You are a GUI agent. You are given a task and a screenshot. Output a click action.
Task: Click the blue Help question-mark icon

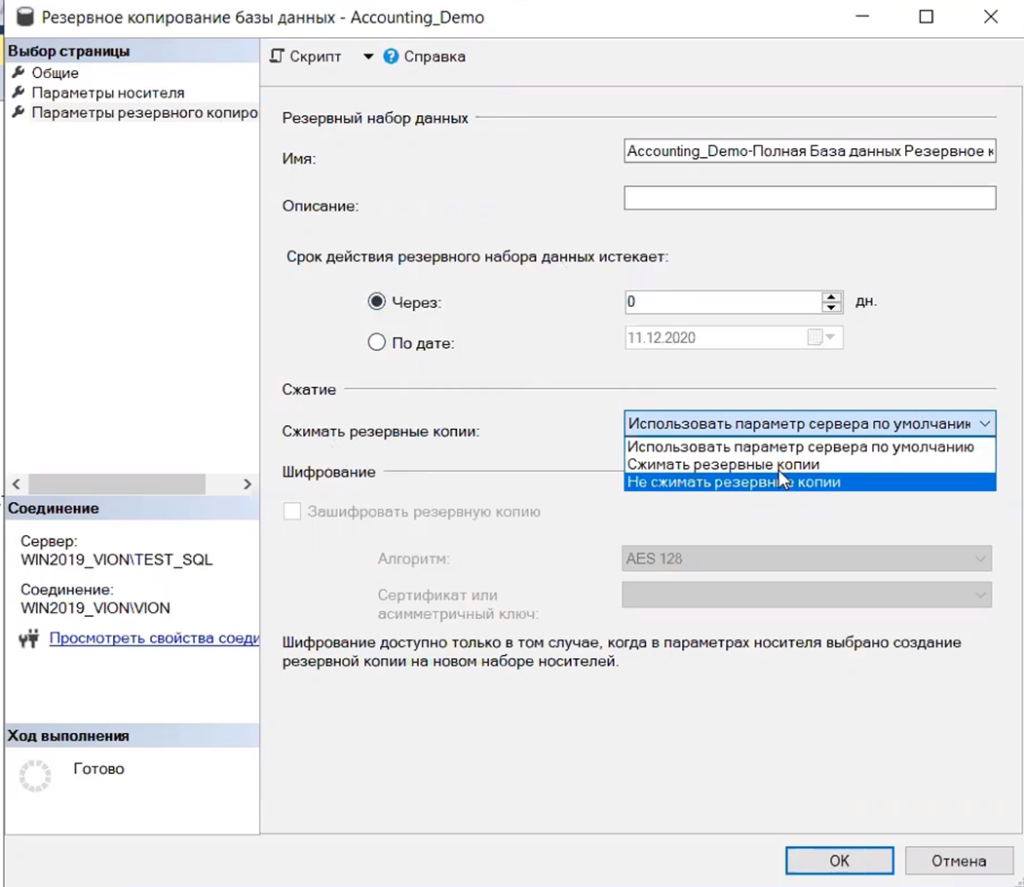[x=391, y=57]
